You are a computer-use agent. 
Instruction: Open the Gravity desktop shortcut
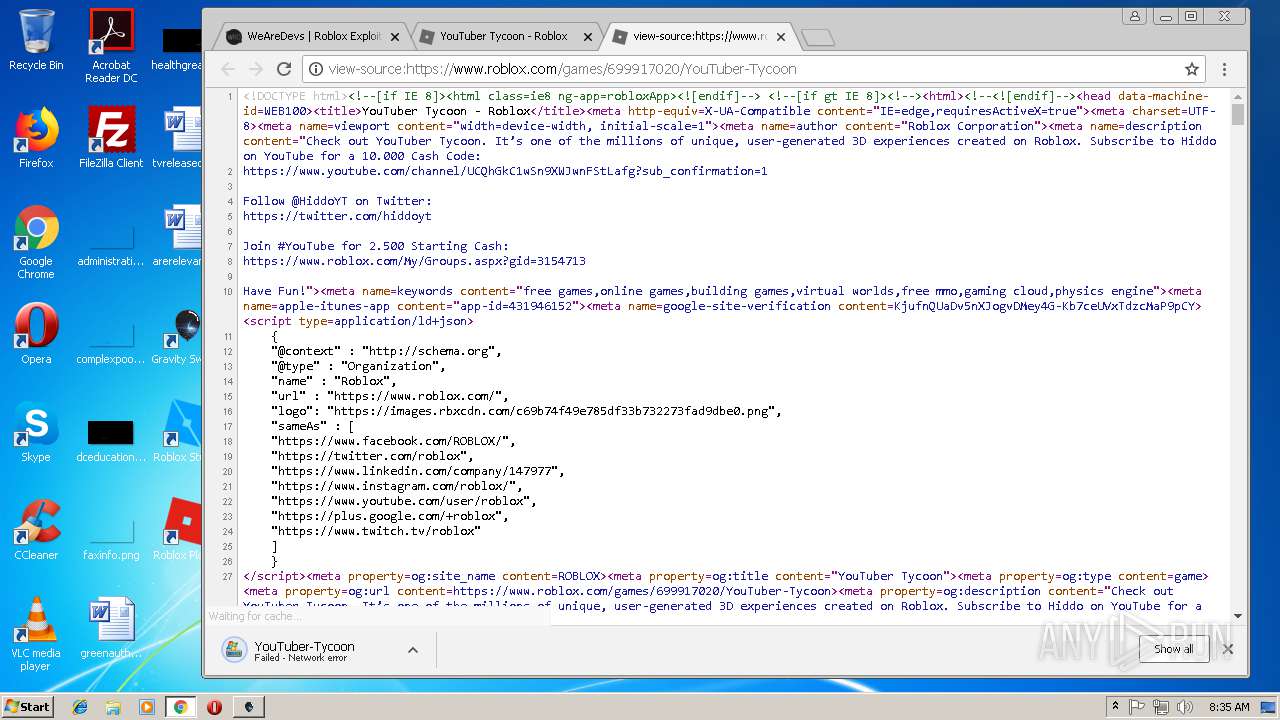pos(180,334)
